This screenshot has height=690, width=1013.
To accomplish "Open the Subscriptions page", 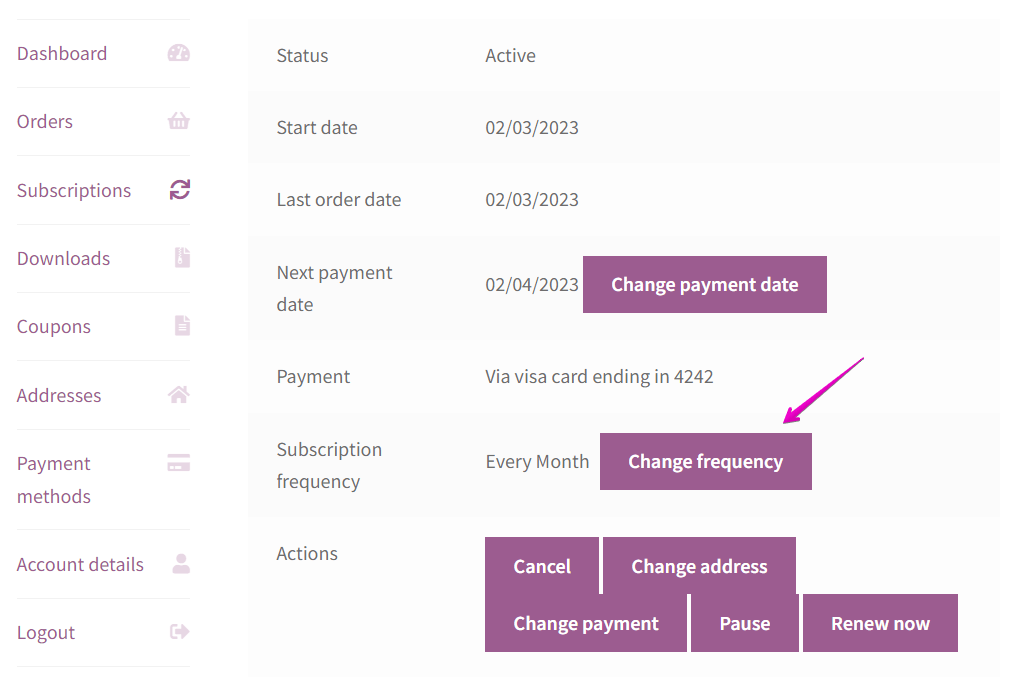I will [x=74, y=189].
